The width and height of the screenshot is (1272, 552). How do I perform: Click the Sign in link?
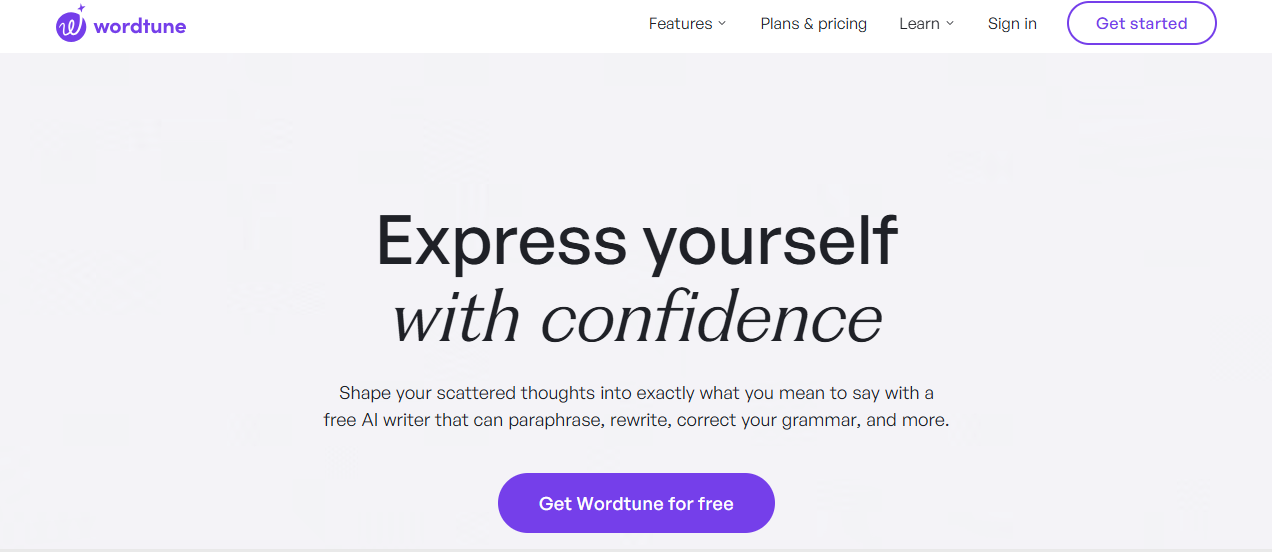tap(1012, 24)
